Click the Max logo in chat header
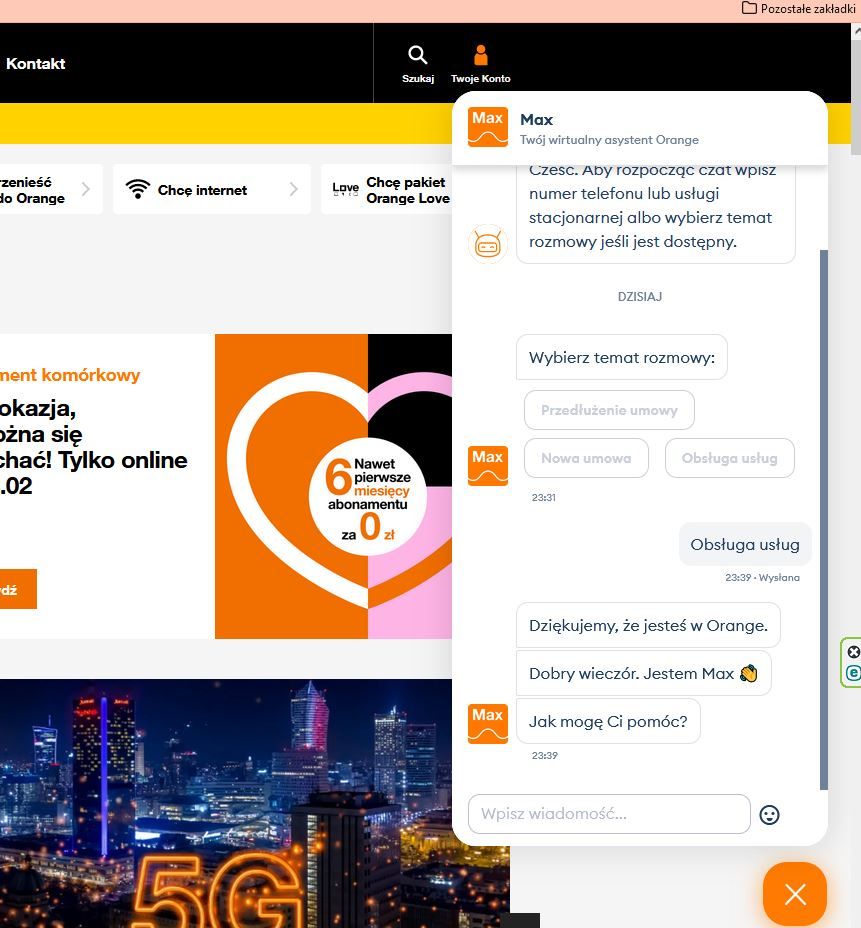Image resolution: width=861 pixels, height=928 pixels. 488,127
